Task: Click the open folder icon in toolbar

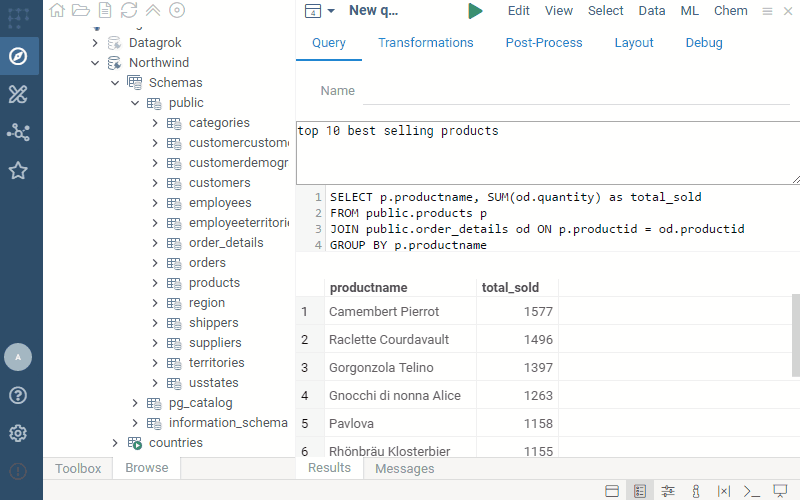Action: tap(81, 10)
